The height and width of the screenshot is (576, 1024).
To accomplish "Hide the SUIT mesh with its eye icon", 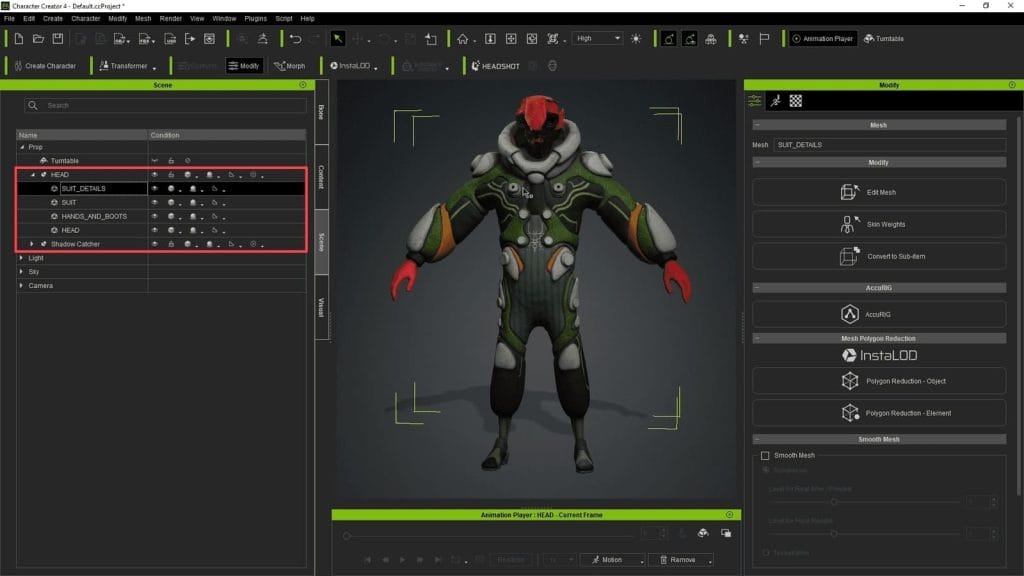I will [154, 202].
